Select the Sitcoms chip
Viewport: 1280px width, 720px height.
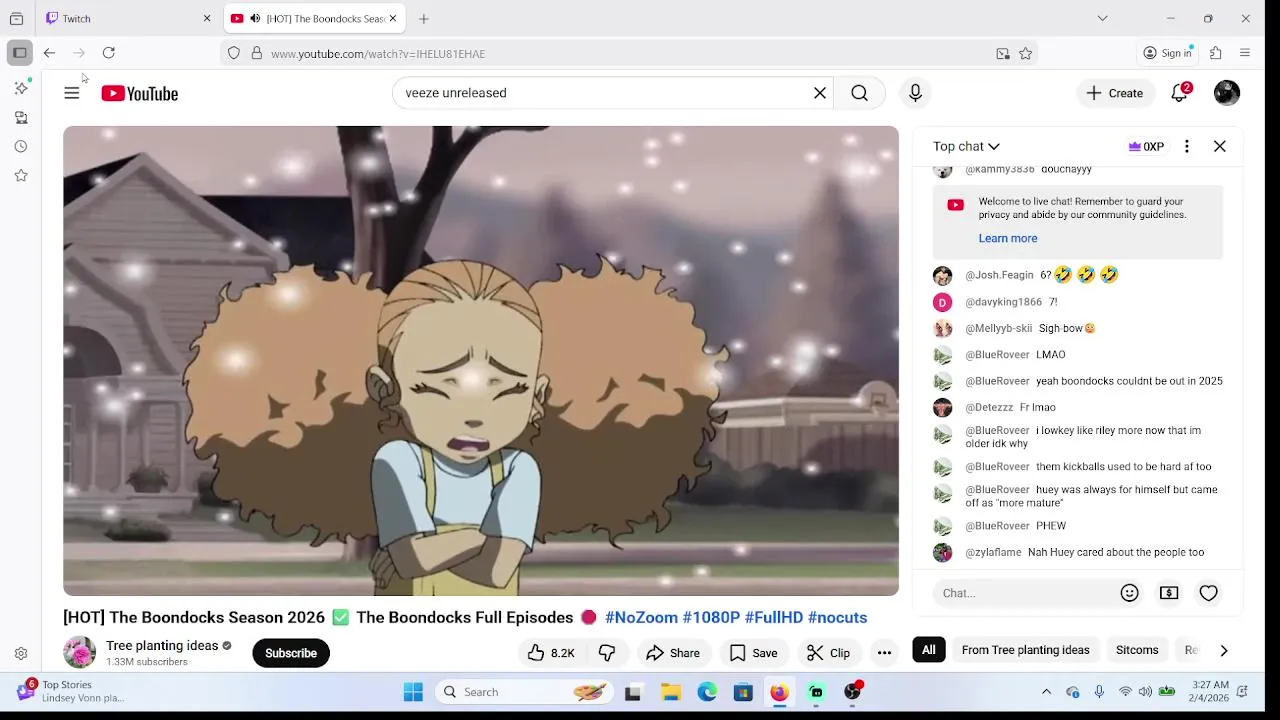1137,650
